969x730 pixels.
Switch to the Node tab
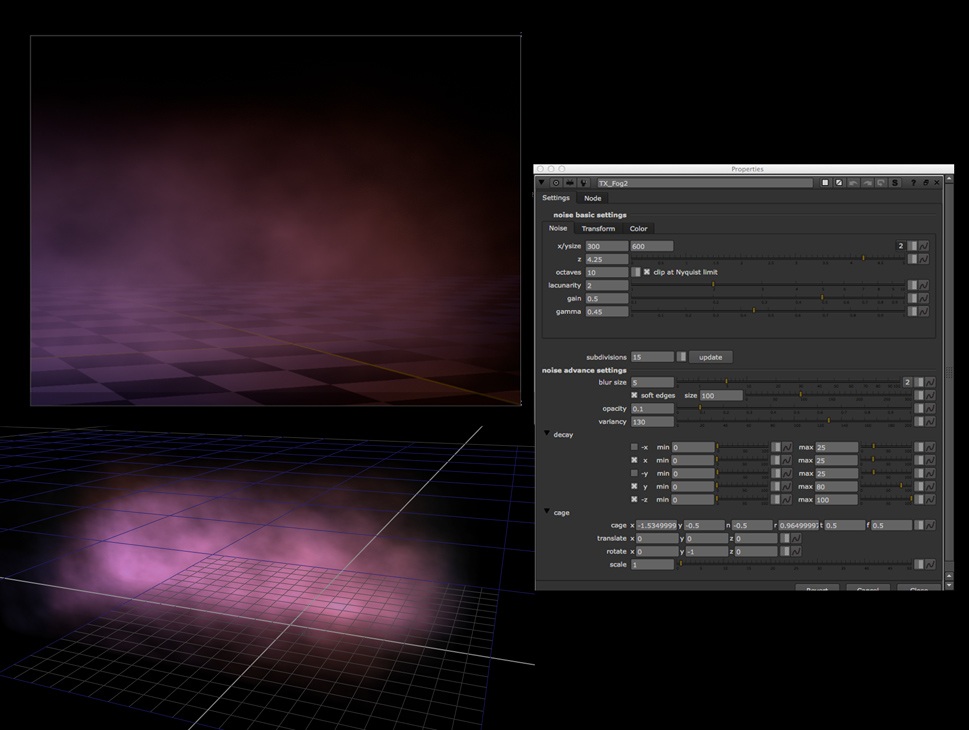[x=593, y=198]
